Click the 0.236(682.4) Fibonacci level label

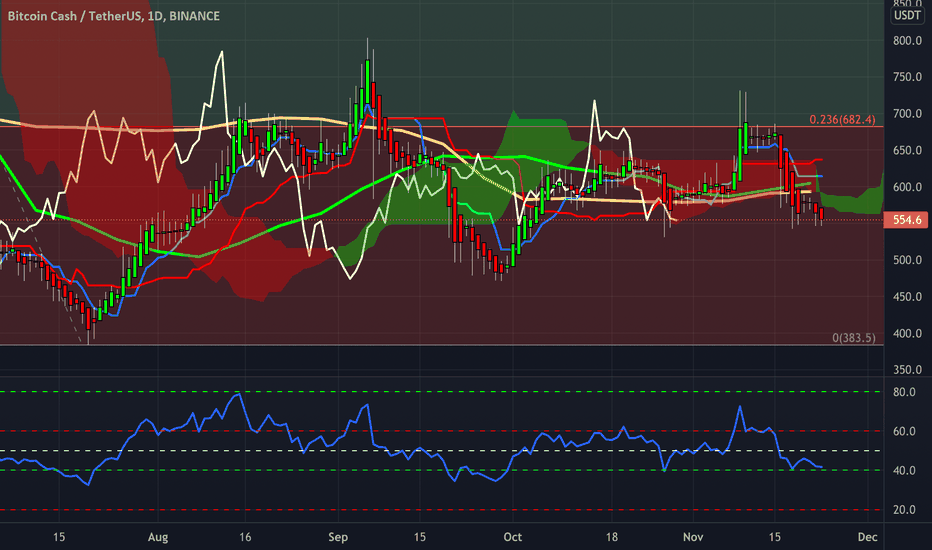[842, 120]
